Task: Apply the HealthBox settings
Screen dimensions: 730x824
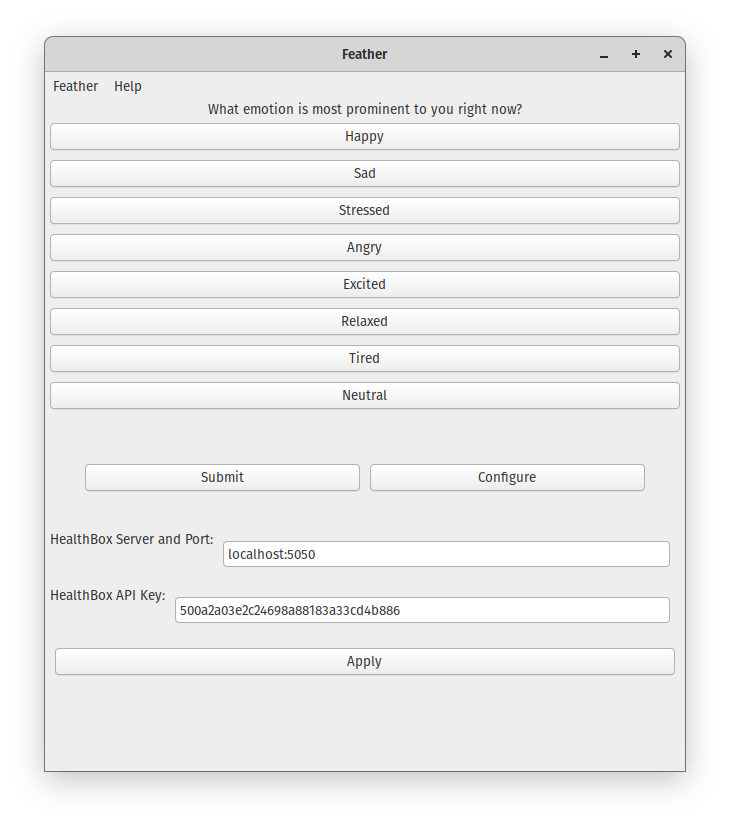Action: [x=364, y=662]
